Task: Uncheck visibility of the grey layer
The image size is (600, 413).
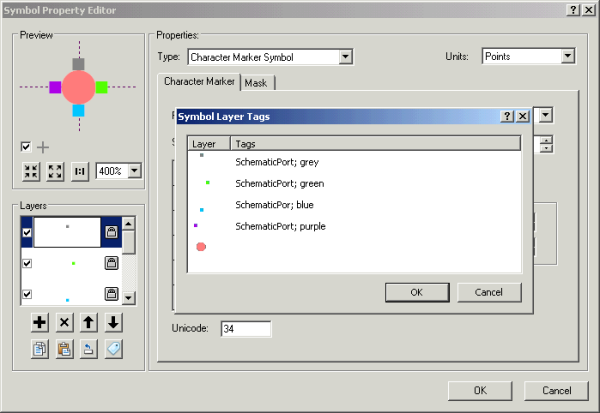Action: coord(27,232)
